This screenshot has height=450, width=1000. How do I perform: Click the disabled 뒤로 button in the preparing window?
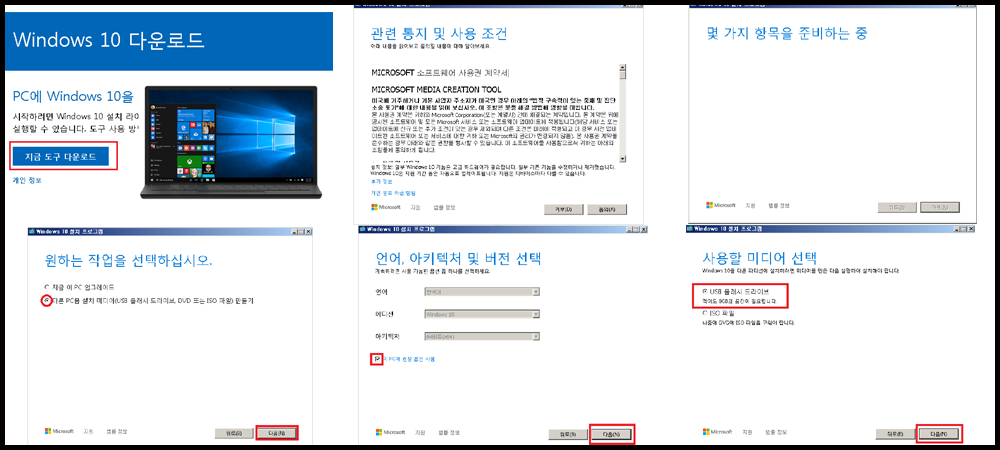pyautogui.click(x=898, y=207)
